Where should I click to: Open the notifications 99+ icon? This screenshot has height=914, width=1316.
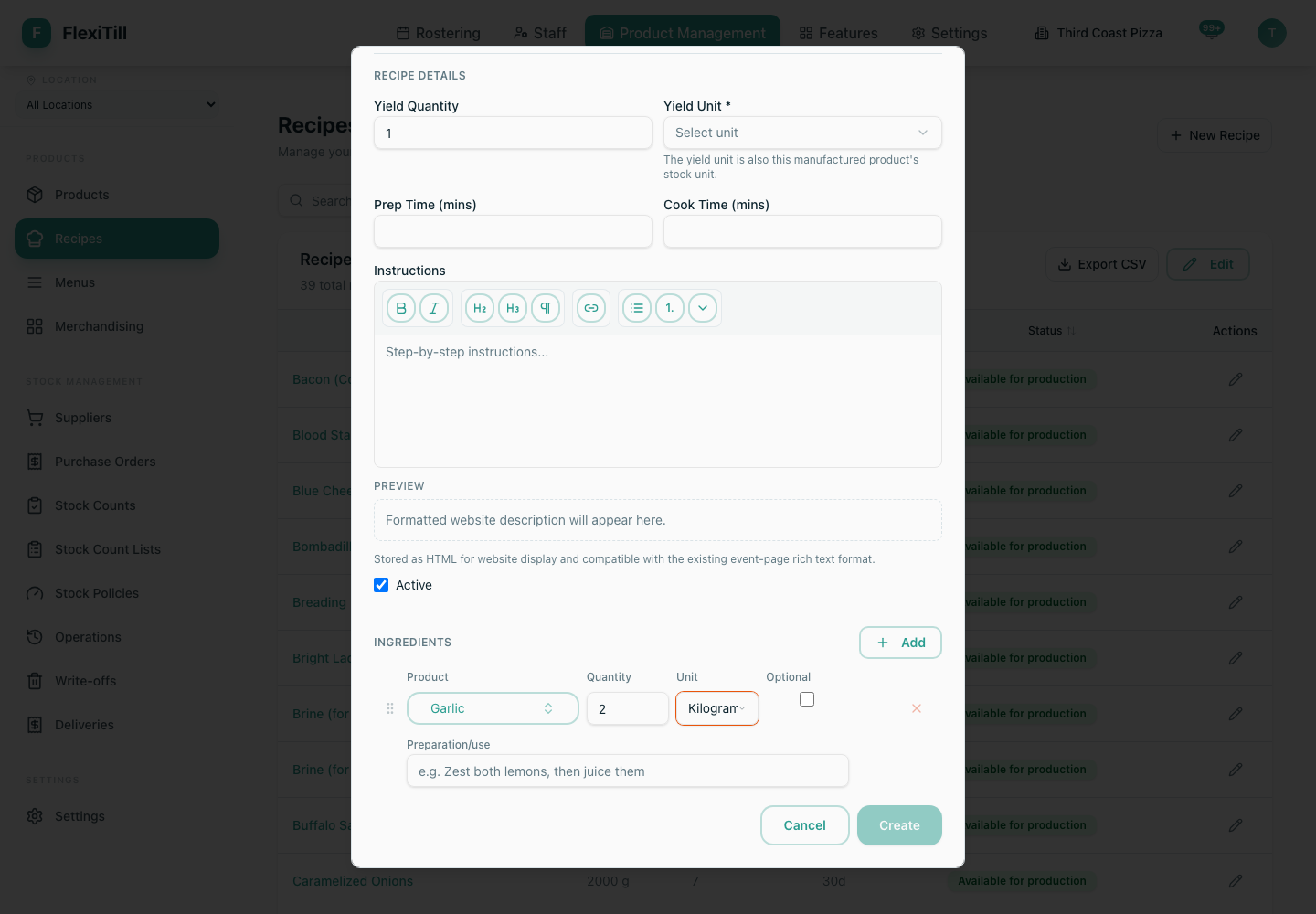(x=1212, y=31)
